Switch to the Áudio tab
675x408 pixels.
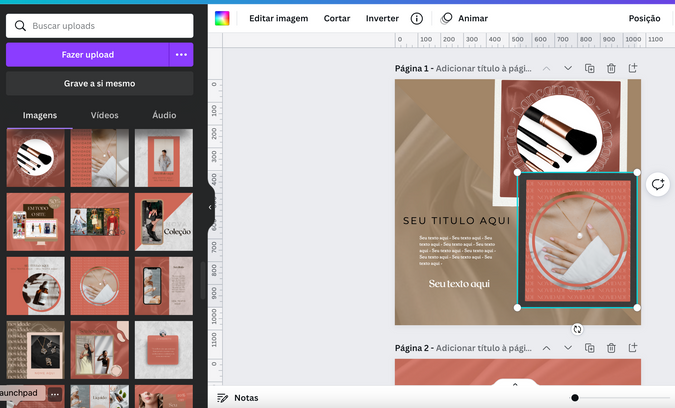(164, 115)
